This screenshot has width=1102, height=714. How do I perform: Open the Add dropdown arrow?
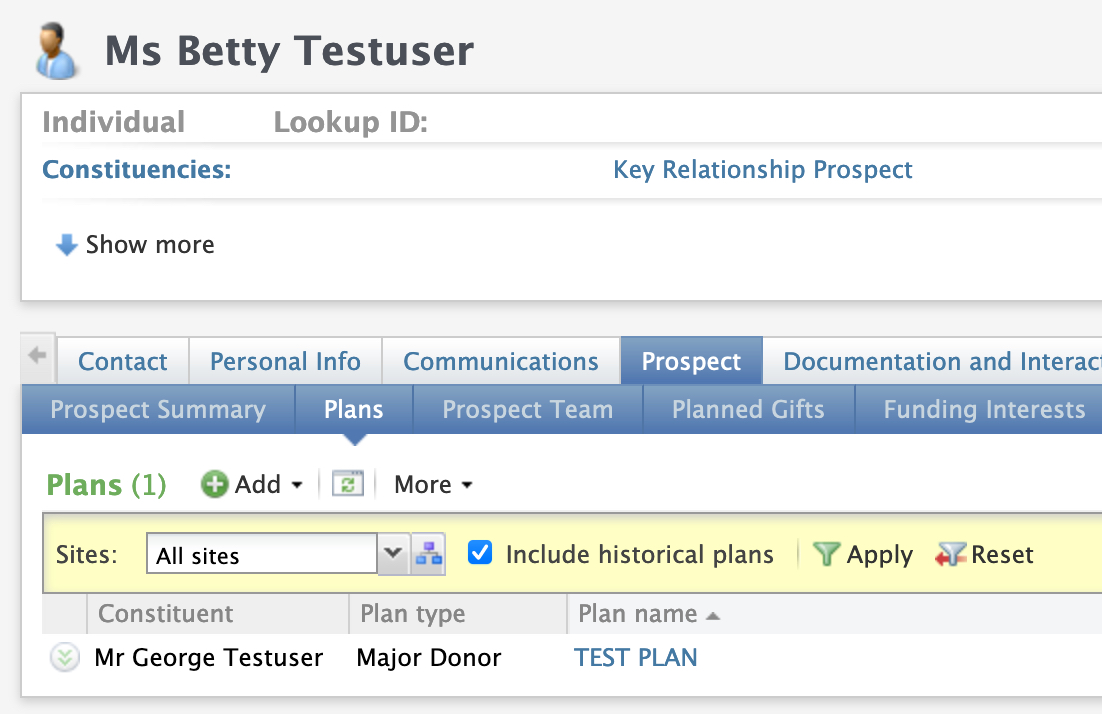coord(297,485)
